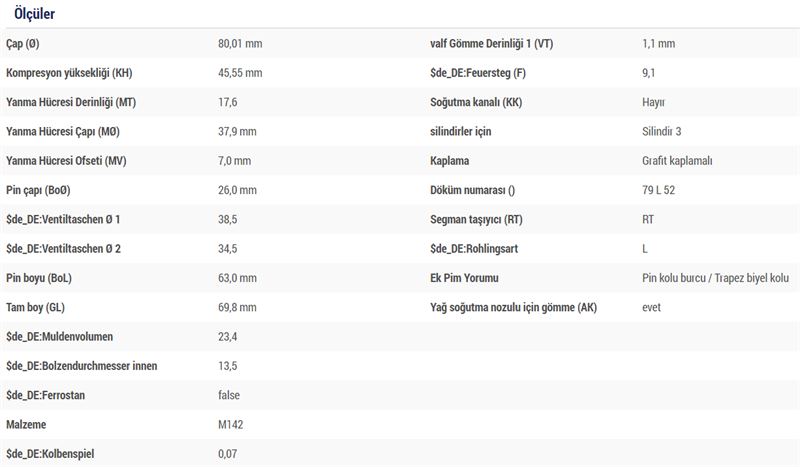Click the Soğutma kanalı (KK) value Hayır

[x=653, y=102]
